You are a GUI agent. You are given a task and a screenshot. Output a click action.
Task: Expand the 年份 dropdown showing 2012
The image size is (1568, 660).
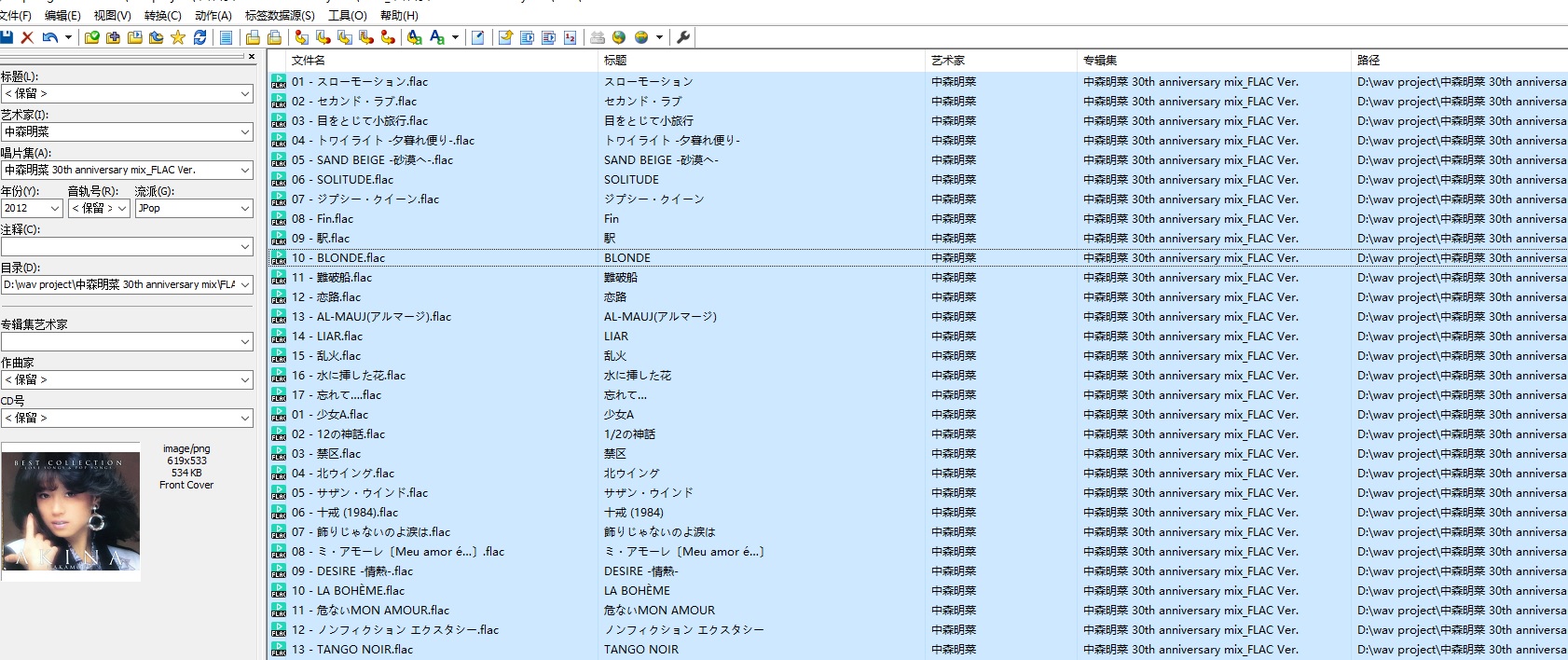pyautogui.click(x=55, y=209)
